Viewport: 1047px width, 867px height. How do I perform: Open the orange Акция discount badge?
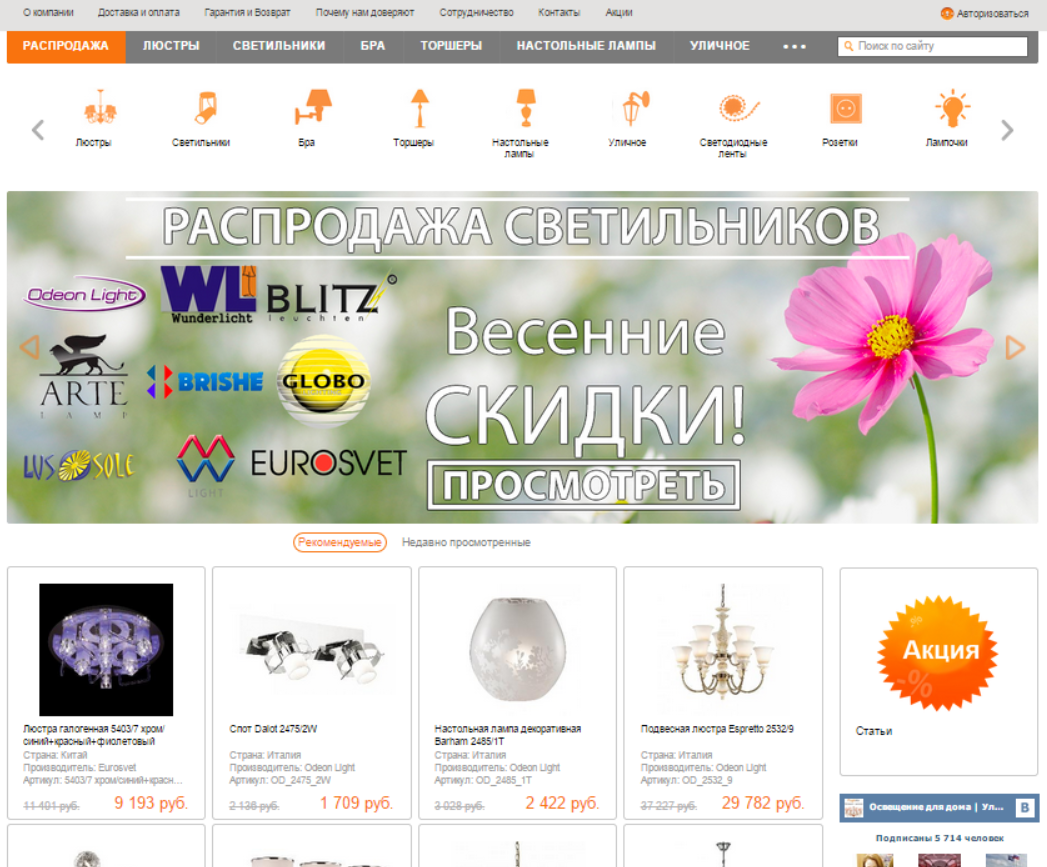[938, 653]
